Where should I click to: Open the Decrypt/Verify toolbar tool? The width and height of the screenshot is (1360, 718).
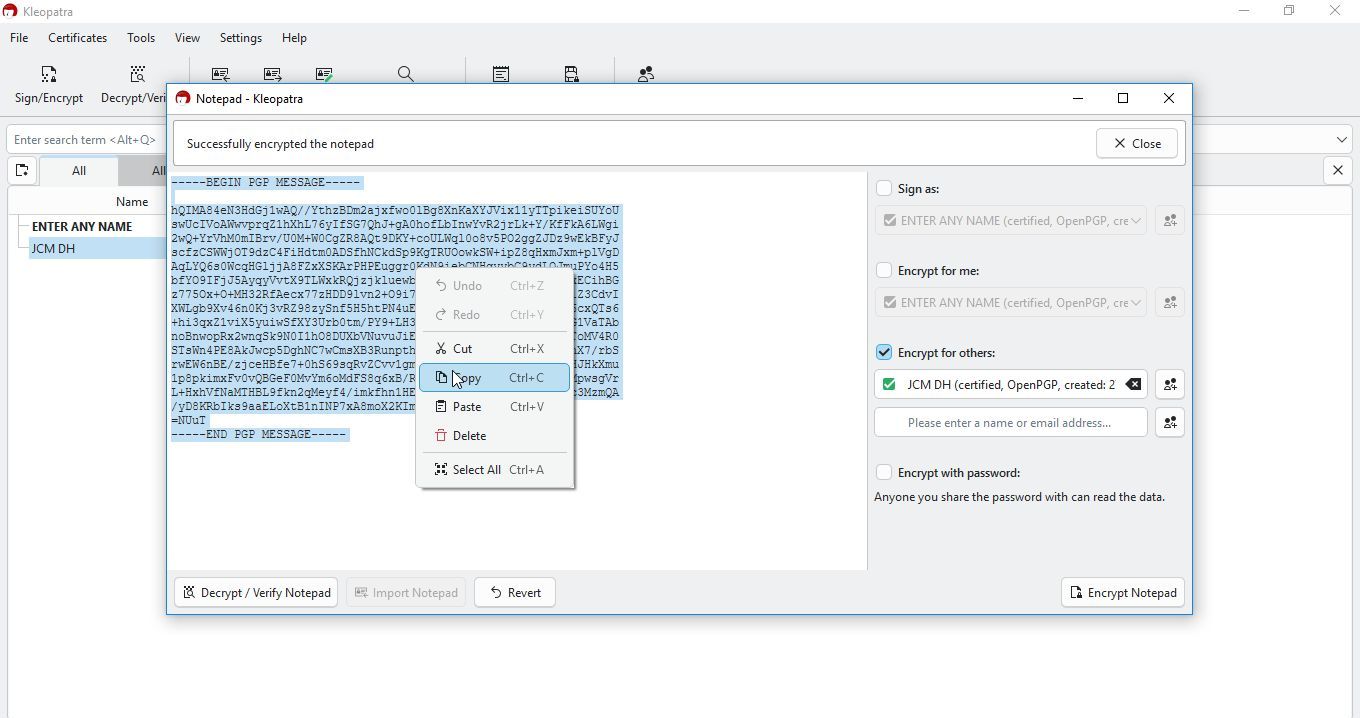coord(133,85)
